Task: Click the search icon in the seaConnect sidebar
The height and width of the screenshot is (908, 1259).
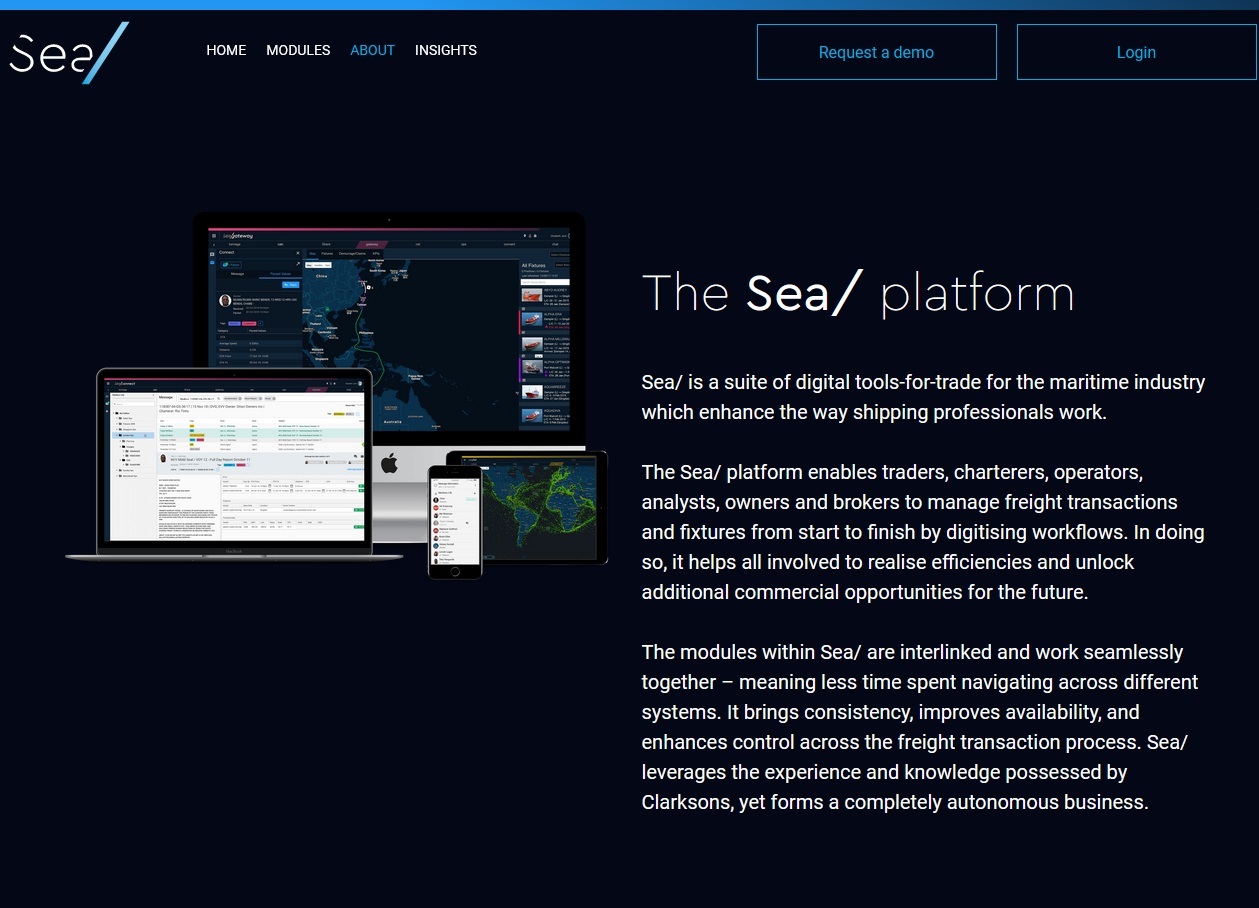Action: (115, 404)
